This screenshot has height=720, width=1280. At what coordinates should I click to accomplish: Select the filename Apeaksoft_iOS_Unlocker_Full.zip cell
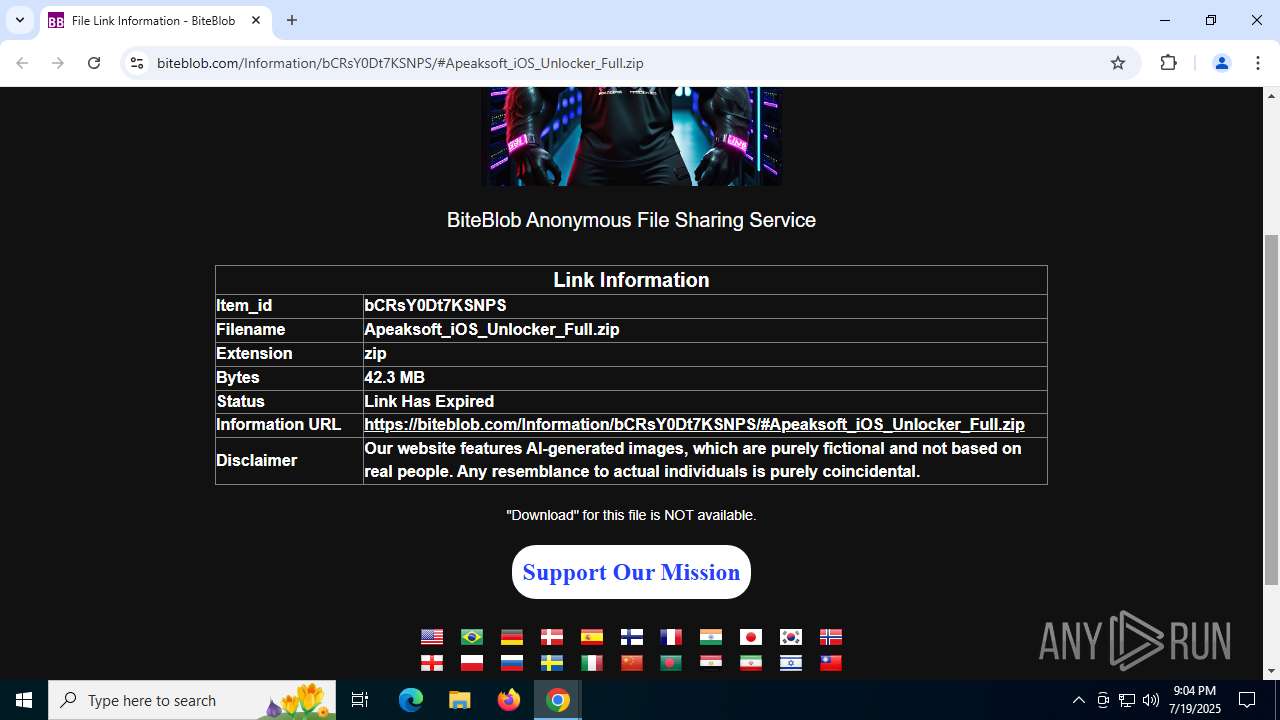705,330
